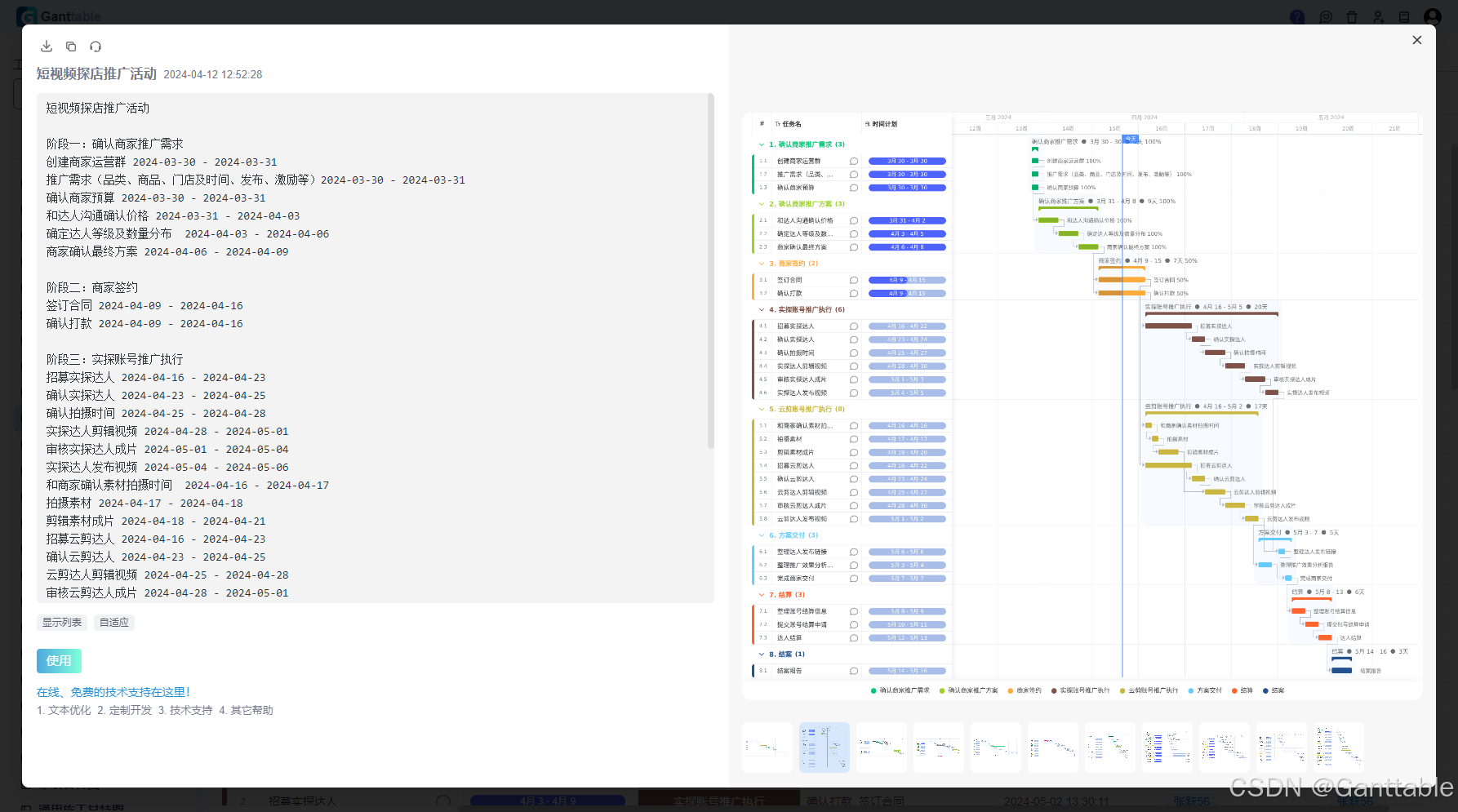Viewport: 1458px width, 812px height.
Task: Click timestamp 2024-04-12 12:52:28
Action: coord(213,74)
